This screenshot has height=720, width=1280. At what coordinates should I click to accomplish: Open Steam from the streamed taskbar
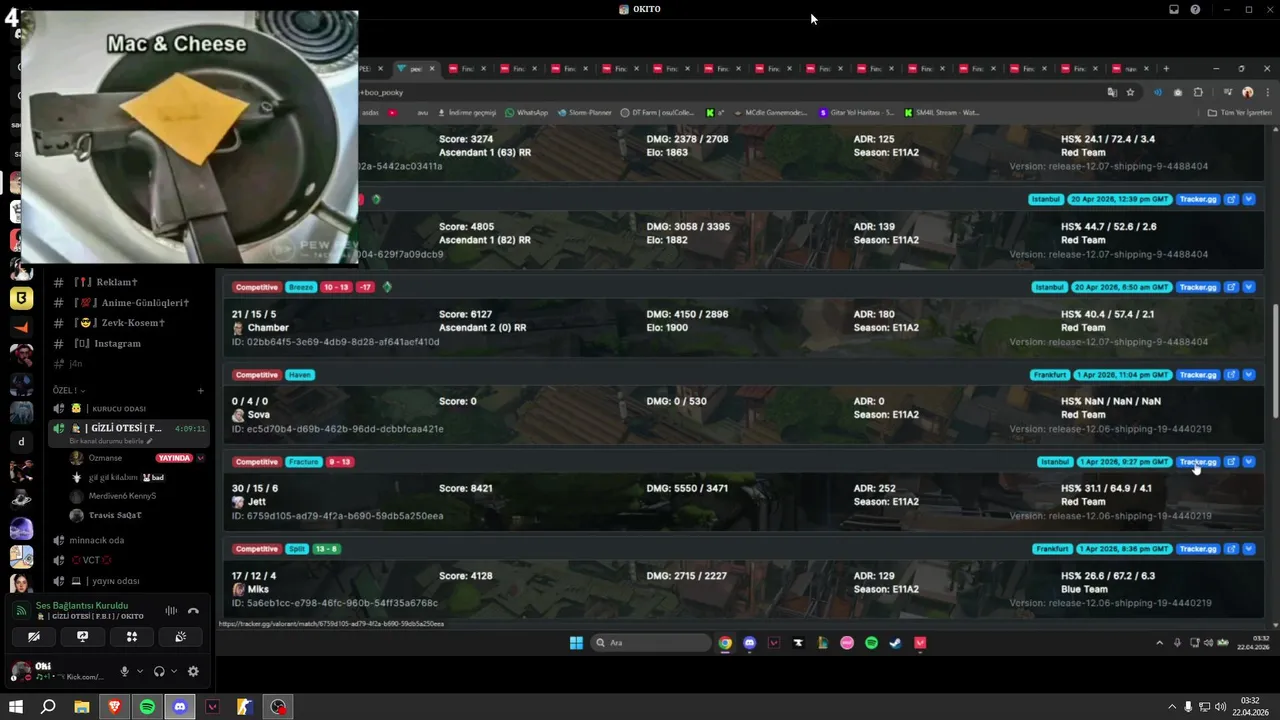(x=895, y=643)
